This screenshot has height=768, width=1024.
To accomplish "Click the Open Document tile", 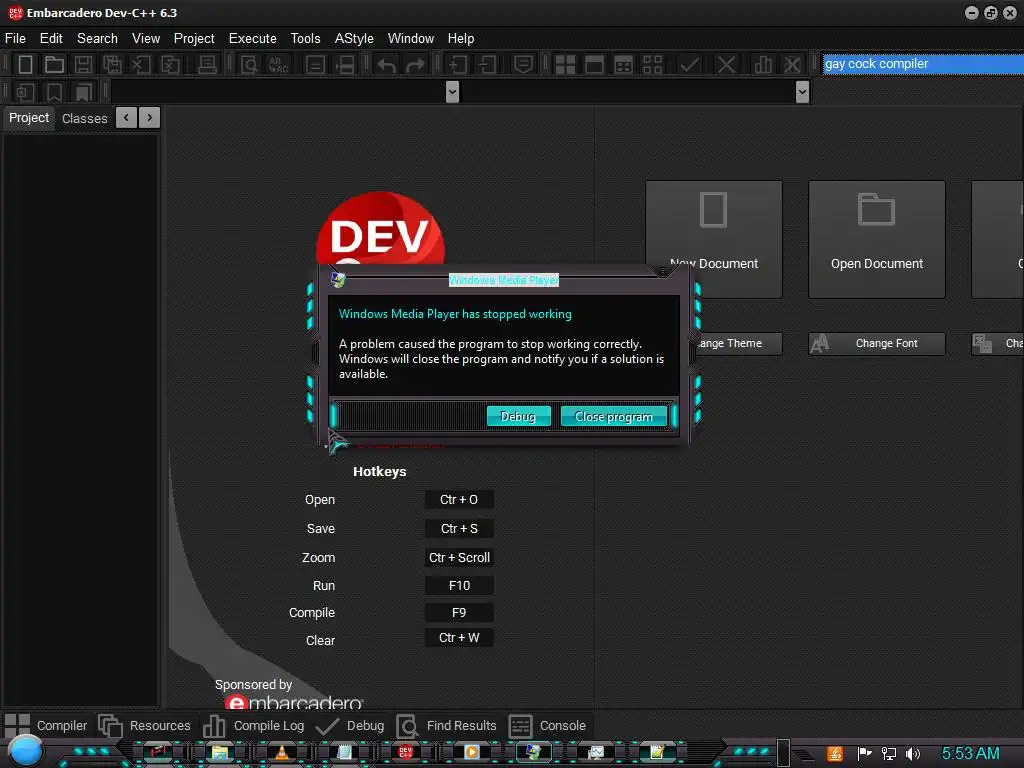I will click(x=876, y=239).
